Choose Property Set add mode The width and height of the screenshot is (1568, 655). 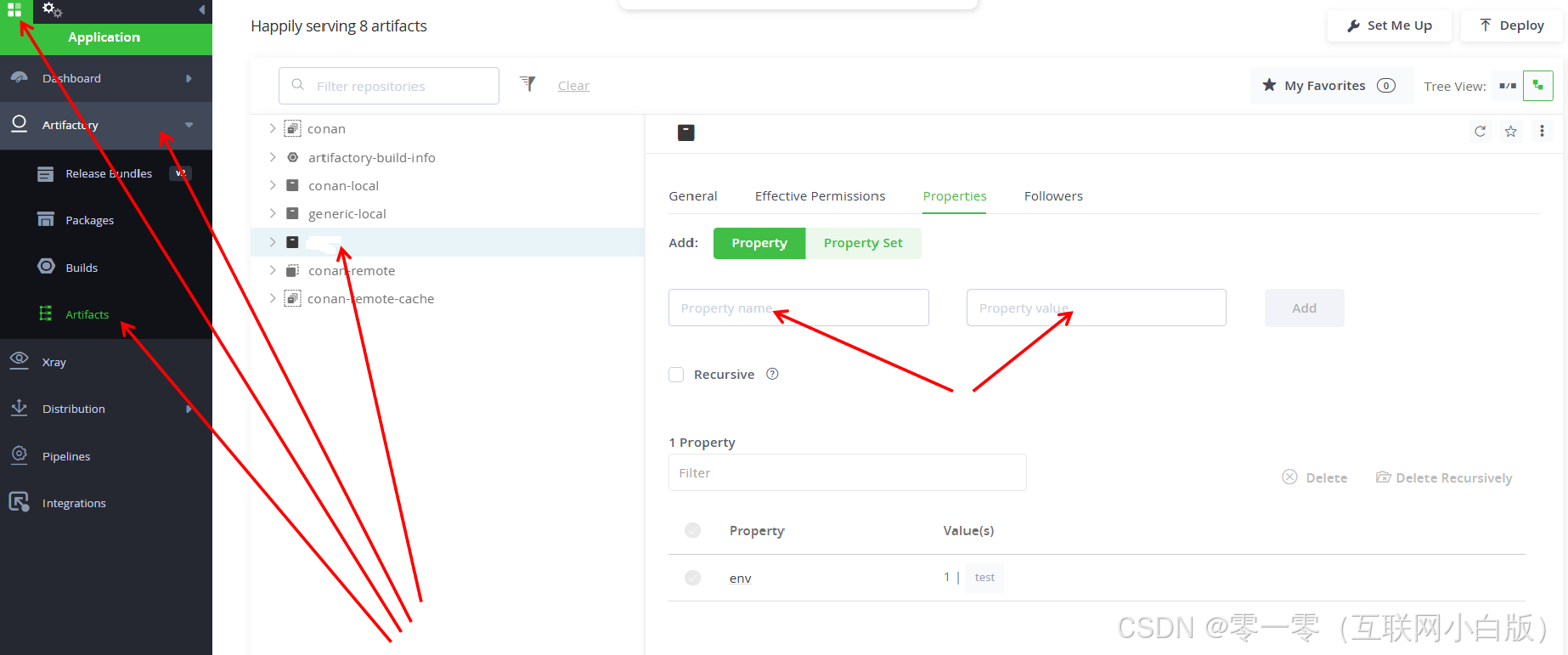pos(863,243)
